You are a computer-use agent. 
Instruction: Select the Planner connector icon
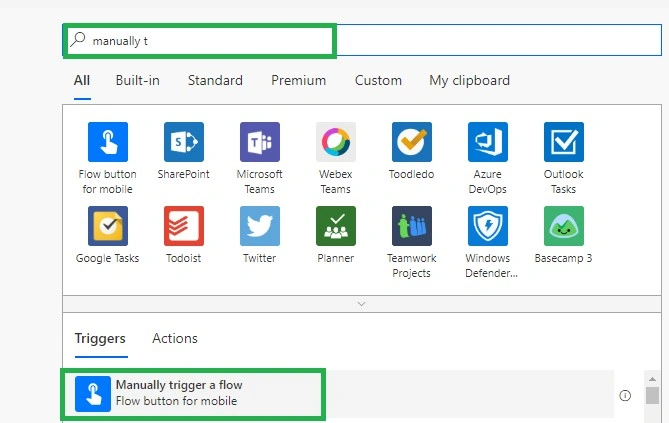[x=336, y=226]
